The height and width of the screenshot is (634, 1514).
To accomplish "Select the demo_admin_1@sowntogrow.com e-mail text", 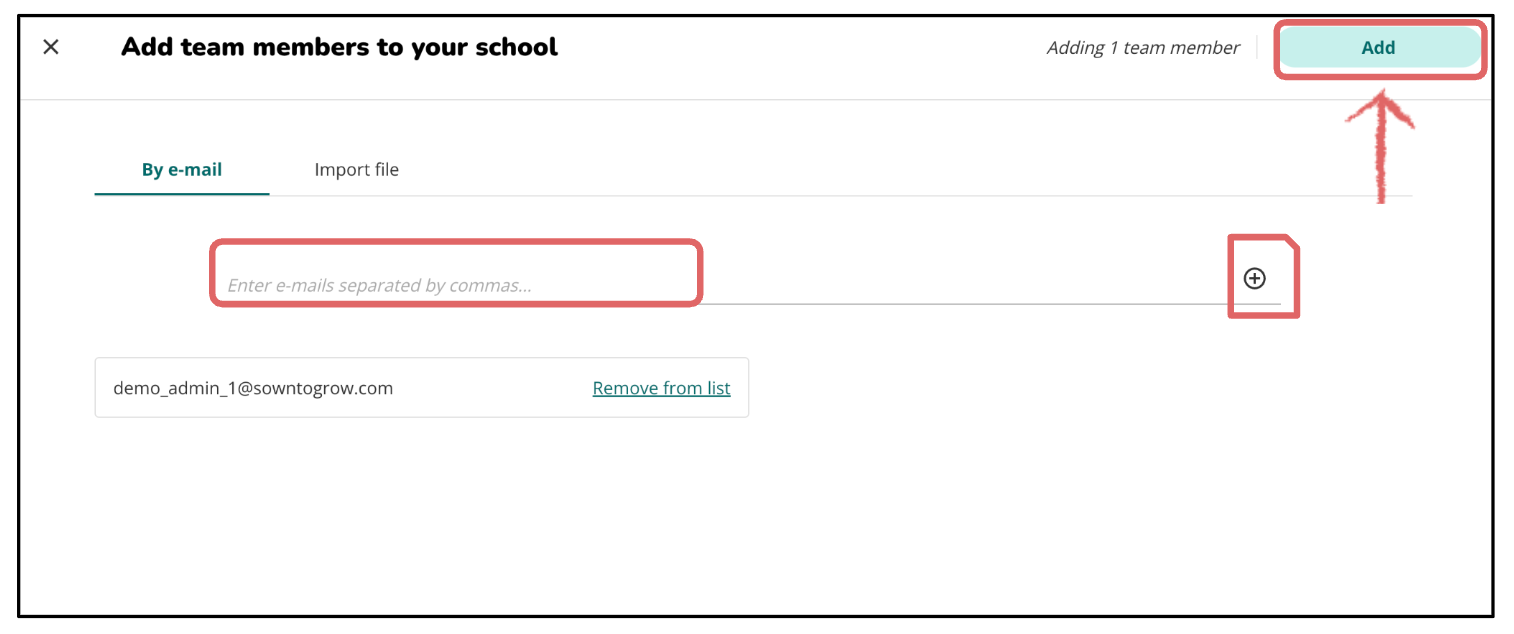I will tap(253, 388).
